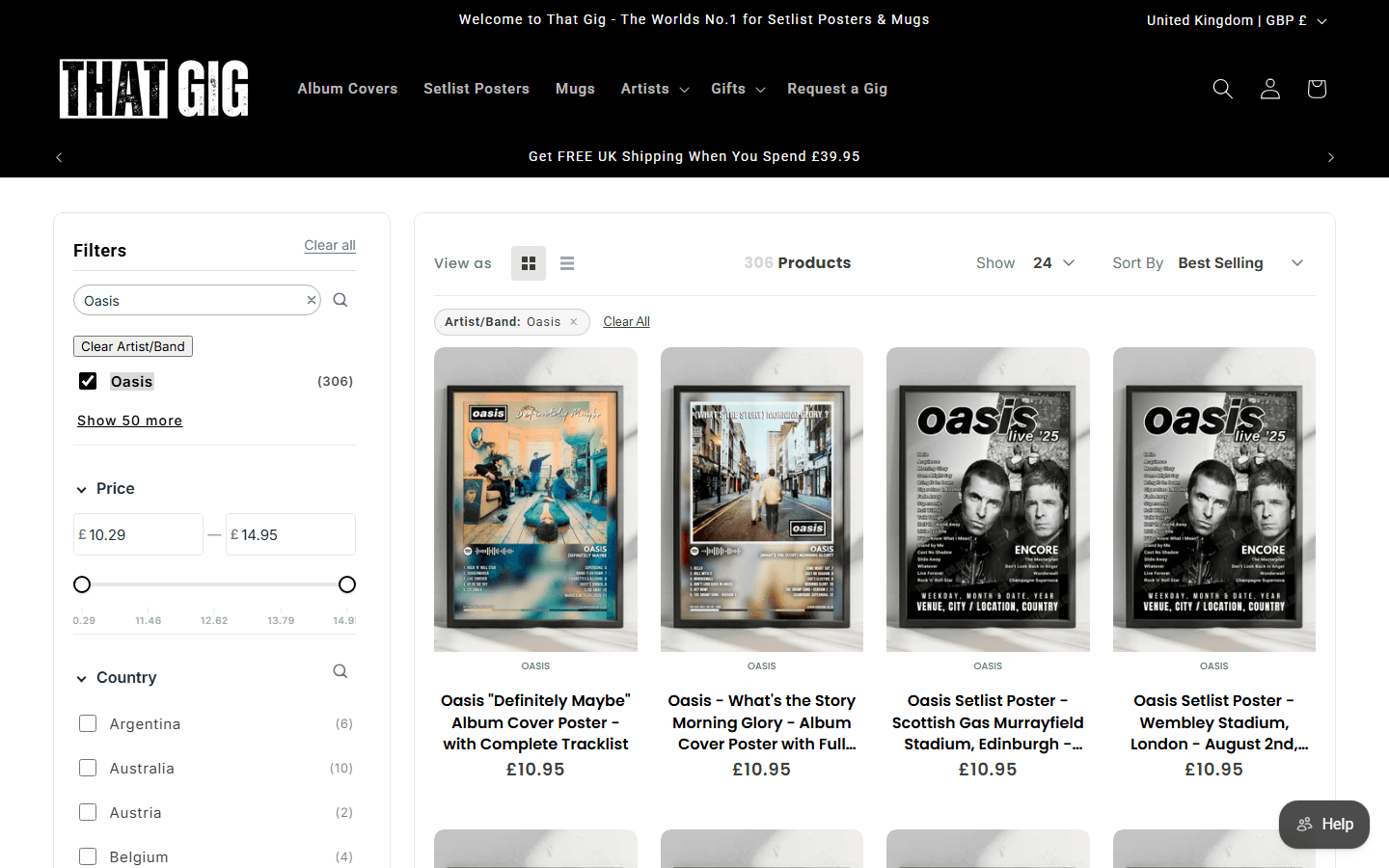Open the Help chat button
The width and height of the screenshot is (1389, 868).
pos(1324,825)
